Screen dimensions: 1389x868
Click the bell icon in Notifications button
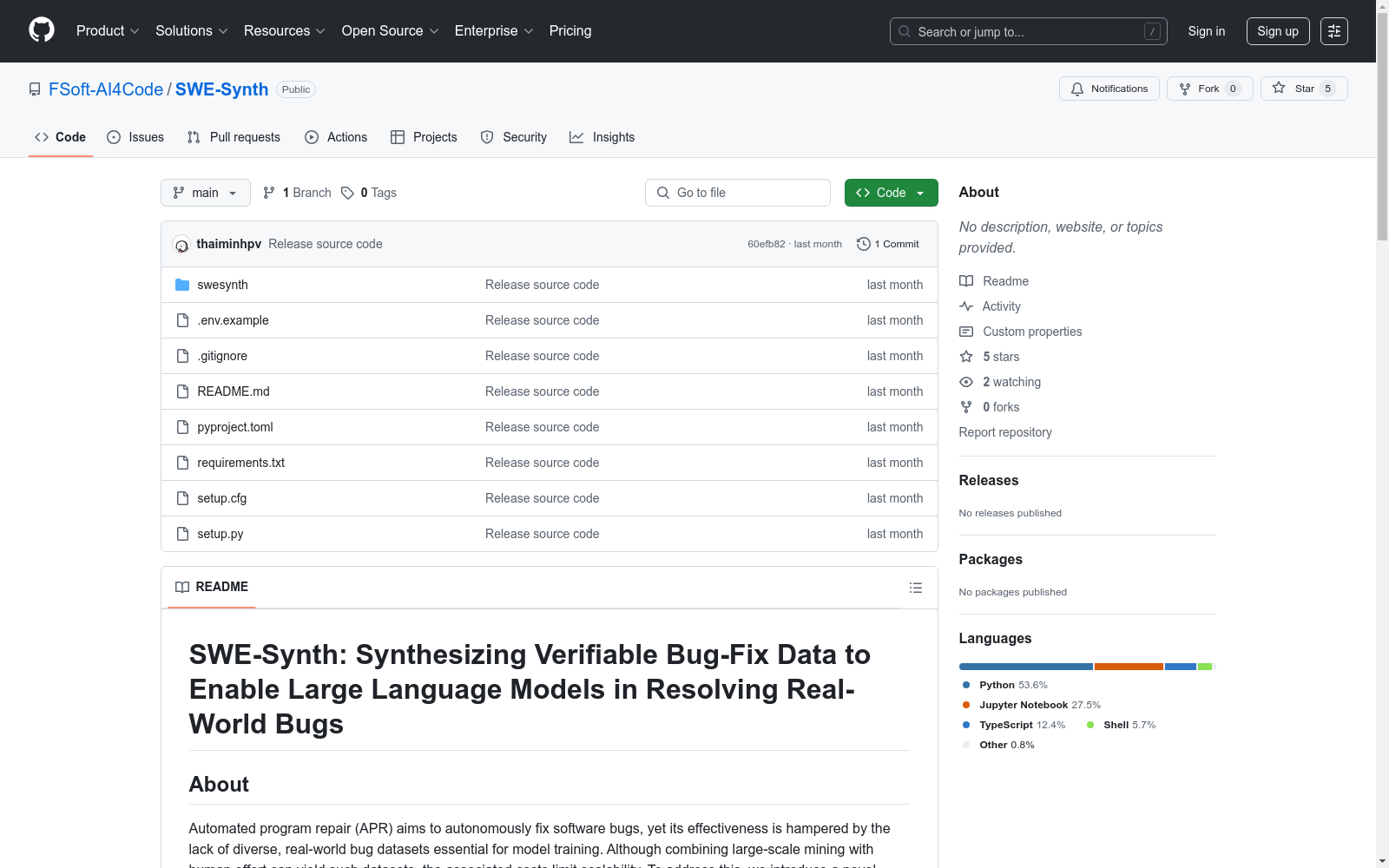pyautogui.click(x=1077, y=89)
